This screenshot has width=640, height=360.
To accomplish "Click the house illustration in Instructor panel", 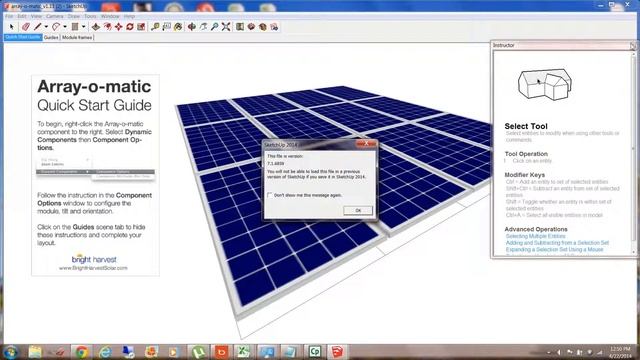I will coord(544,83).
